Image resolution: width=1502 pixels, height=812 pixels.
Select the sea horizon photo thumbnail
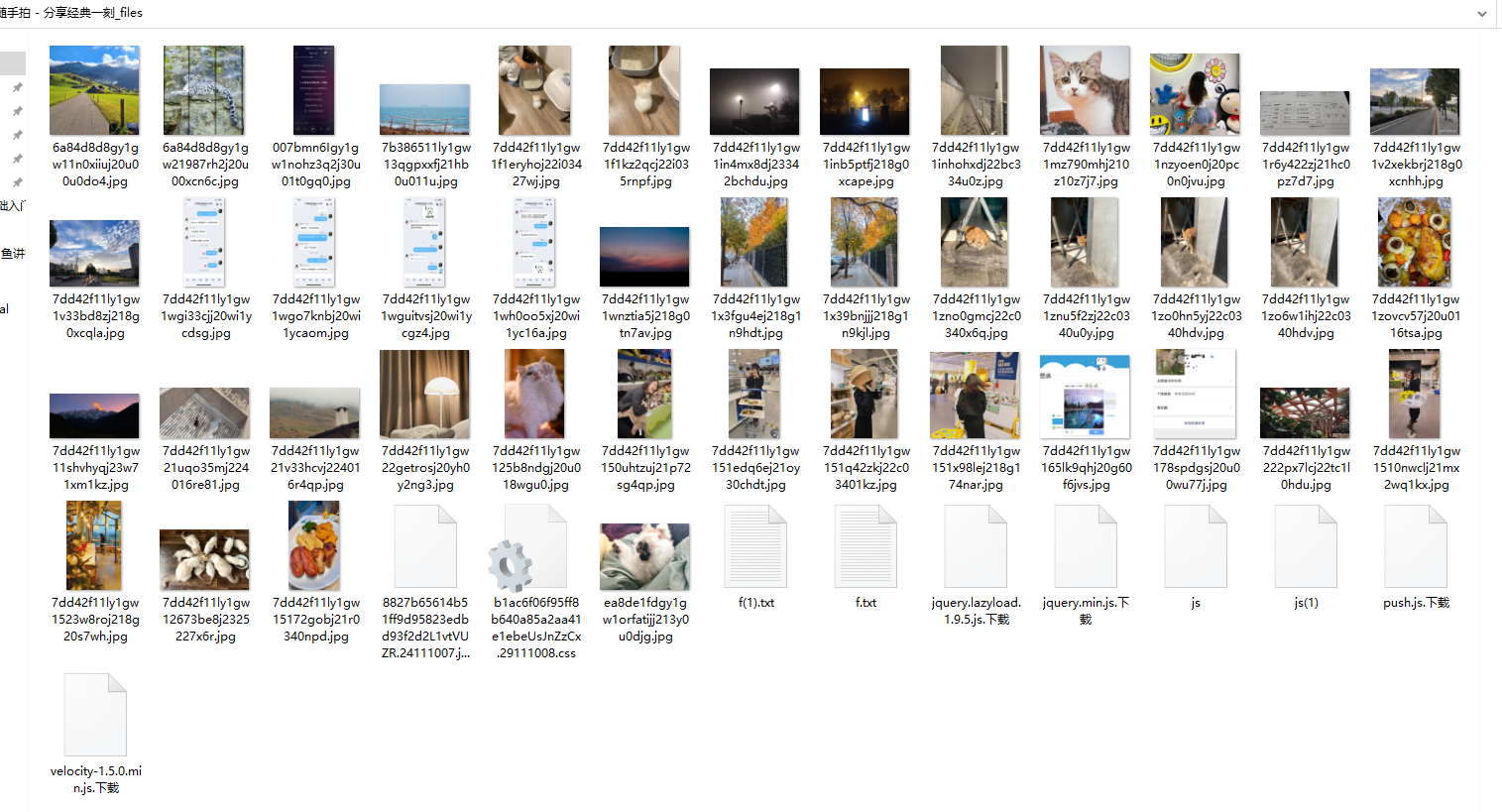pyautogui.click(x=424, y=109)
